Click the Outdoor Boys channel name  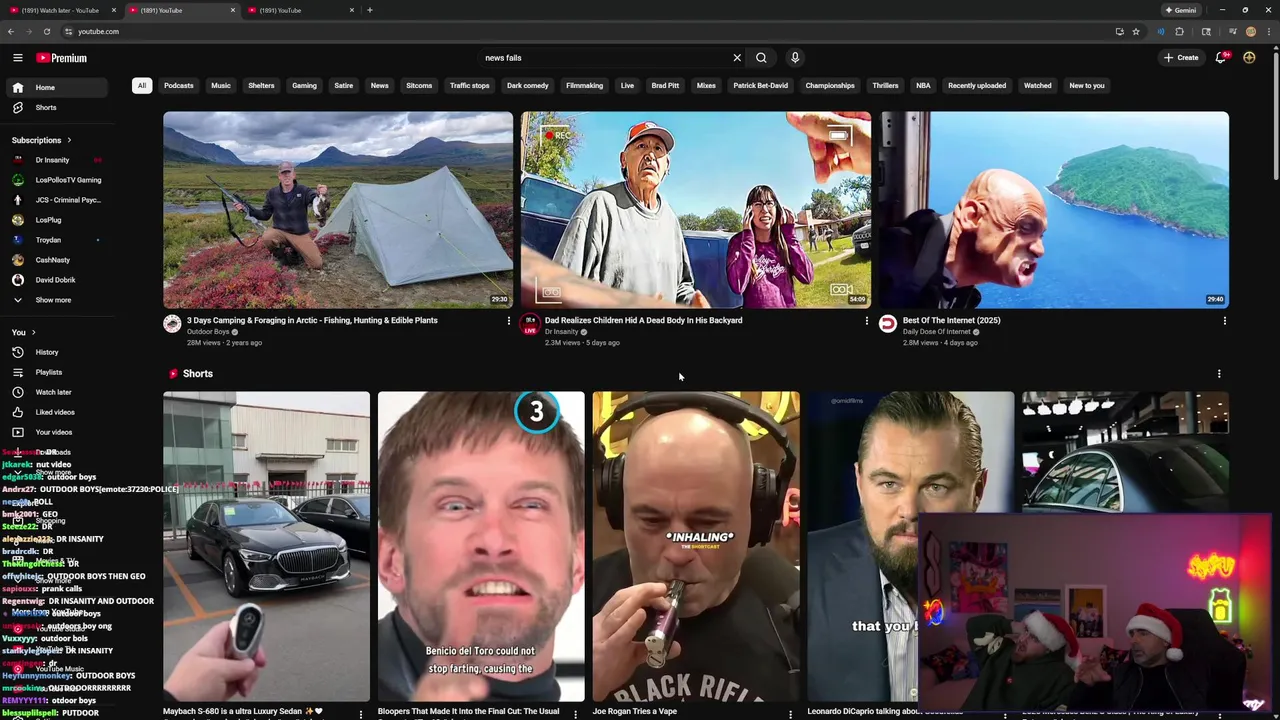208,332
